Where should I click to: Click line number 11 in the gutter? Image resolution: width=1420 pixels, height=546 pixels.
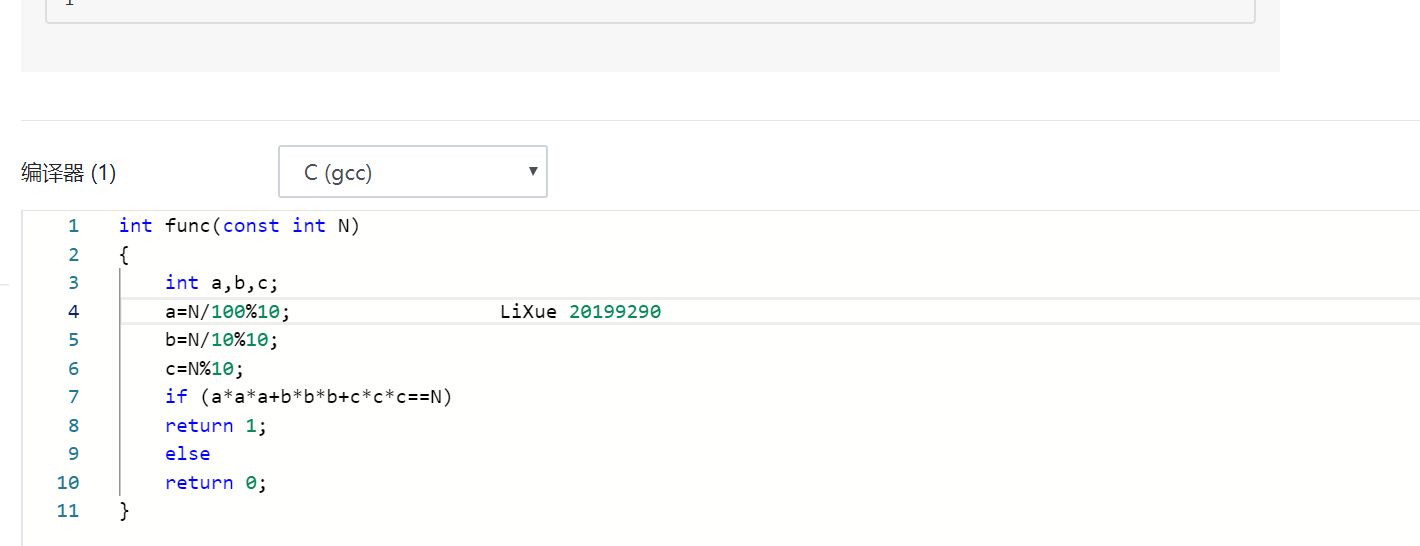68,511
